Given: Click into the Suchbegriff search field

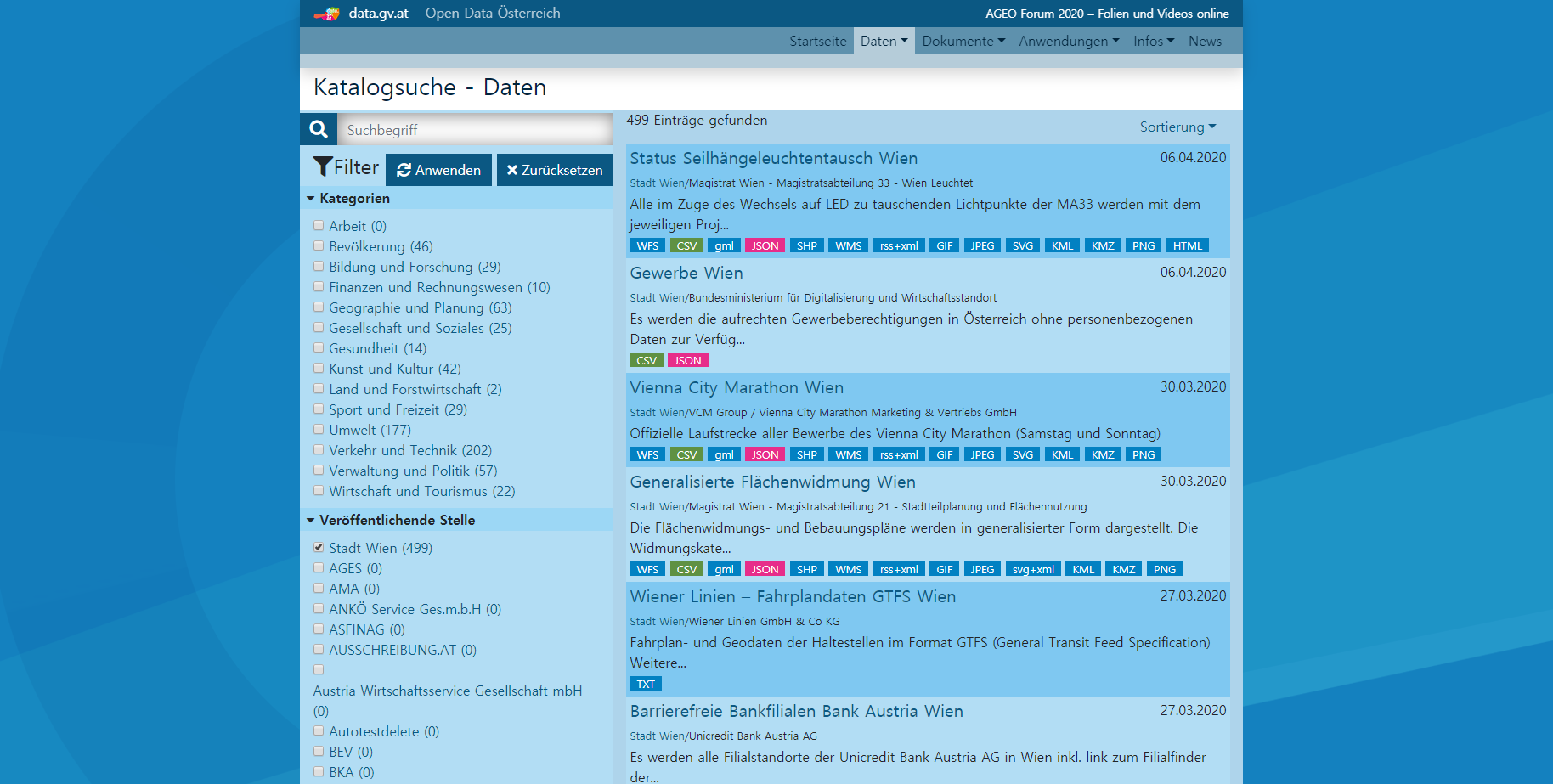Looking at the screenshot, I should 476,130.
